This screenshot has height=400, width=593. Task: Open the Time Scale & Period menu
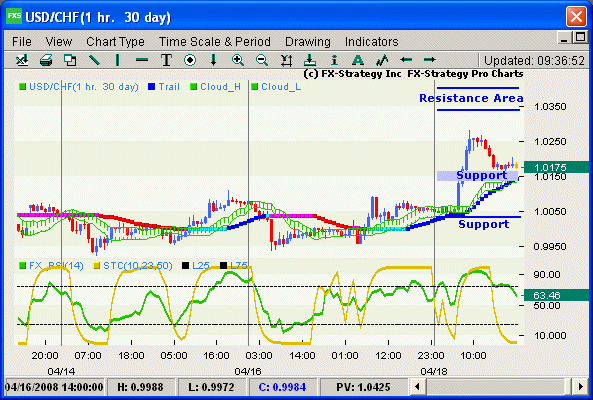(x=215, y=42)
